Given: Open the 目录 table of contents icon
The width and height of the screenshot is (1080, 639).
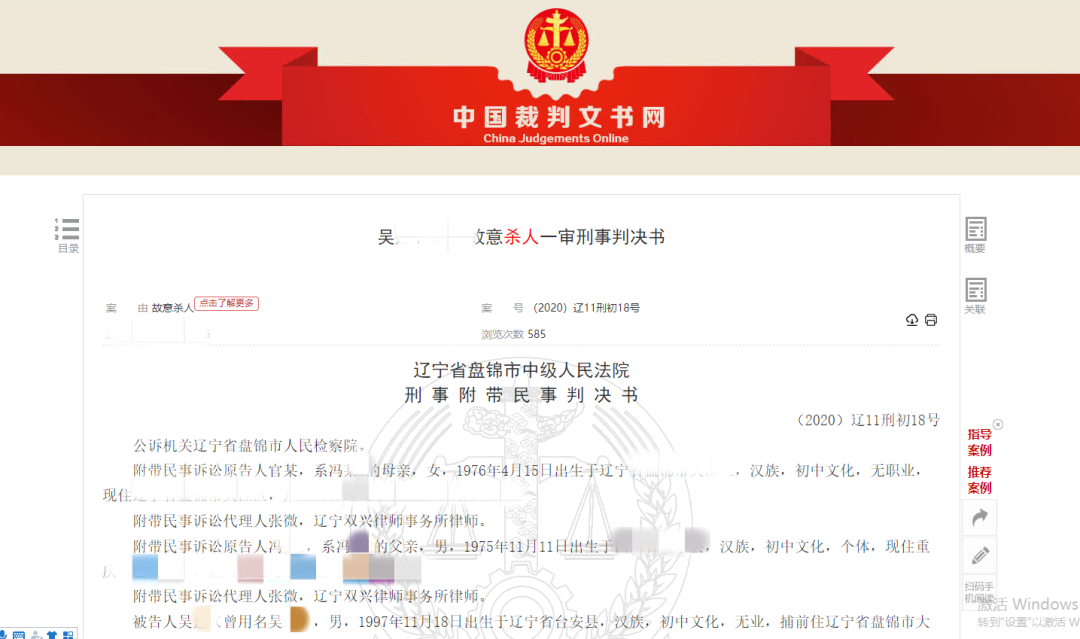Looking at the screenshot, I should (x=68, y=233).
